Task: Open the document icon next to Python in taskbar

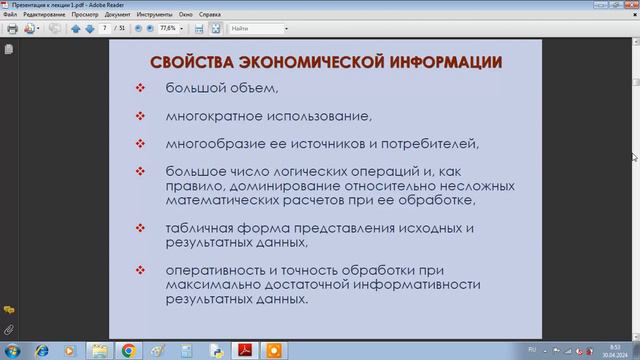Action: (x=187, y=351)
